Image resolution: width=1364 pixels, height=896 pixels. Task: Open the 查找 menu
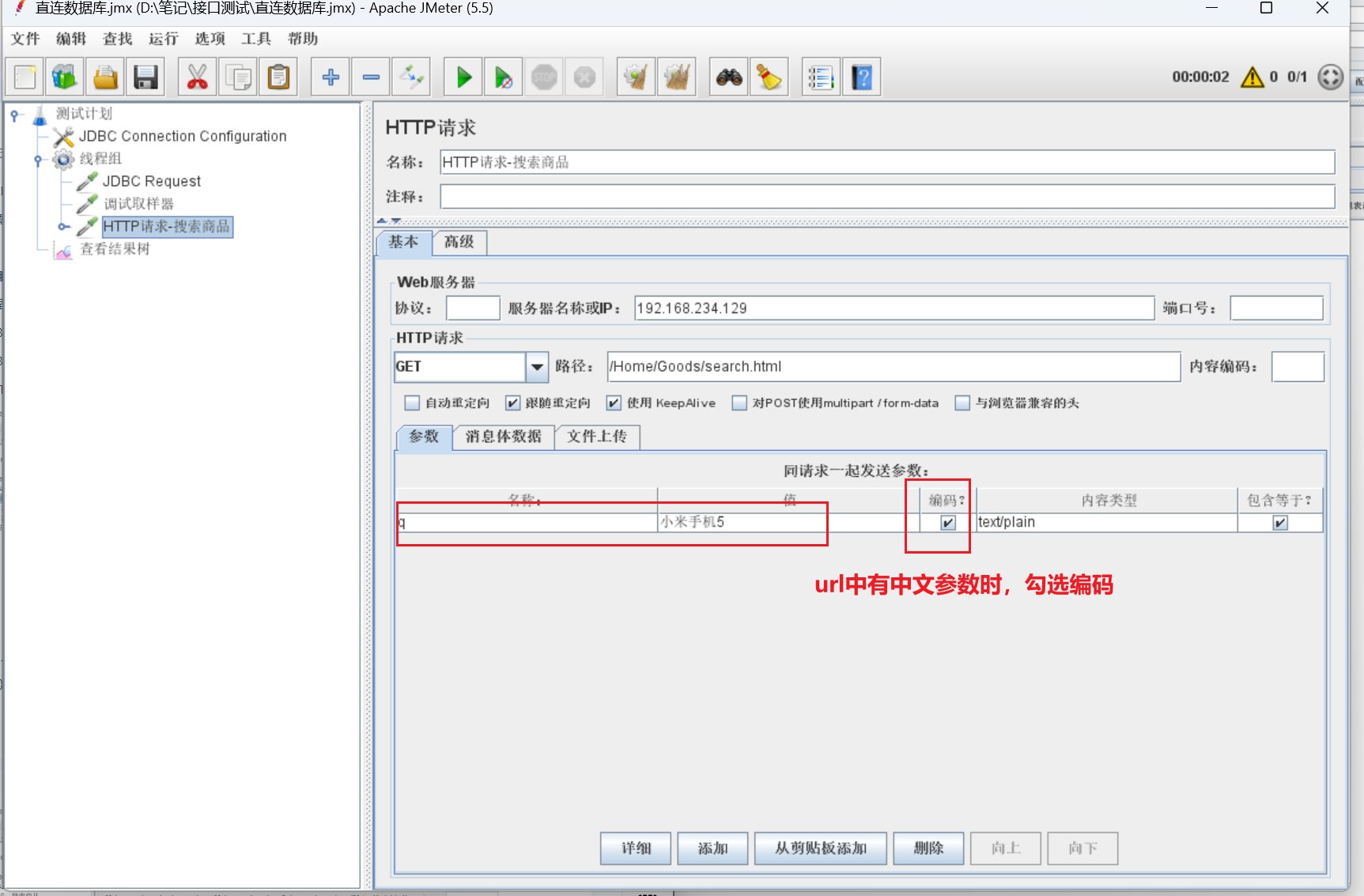(118, 39)
